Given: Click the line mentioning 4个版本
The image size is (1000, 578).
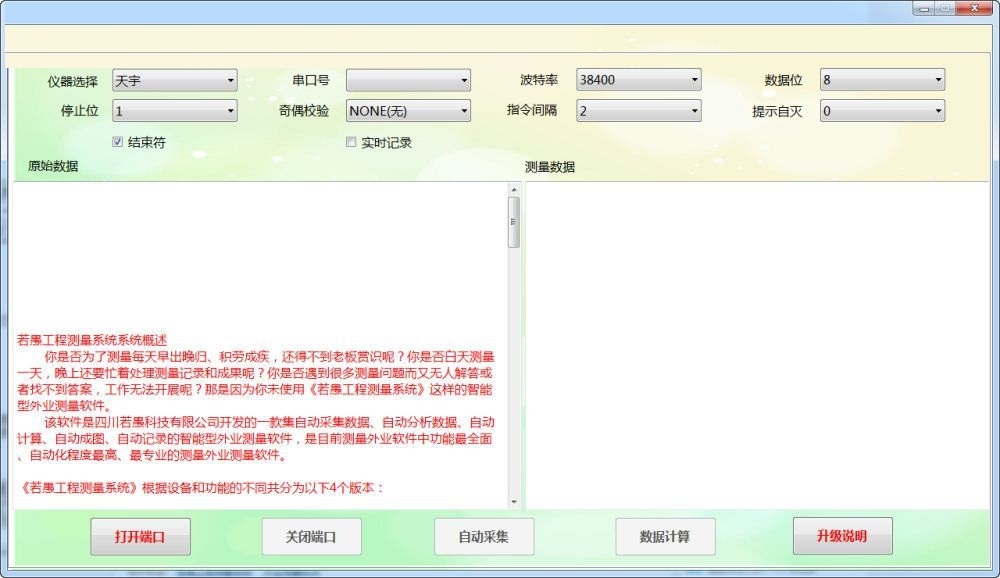Looking at the screenshot, I should pyautogui.click(x=200, y=488).
